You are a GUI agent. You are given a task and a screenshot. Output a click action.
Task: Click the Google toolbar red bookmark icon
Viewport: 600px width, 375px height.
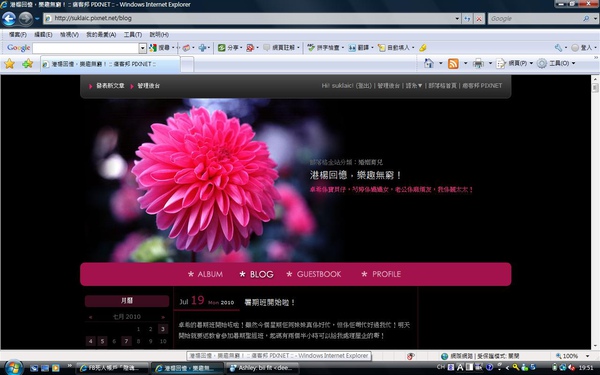pyautogui.click(x=250, y=48)
